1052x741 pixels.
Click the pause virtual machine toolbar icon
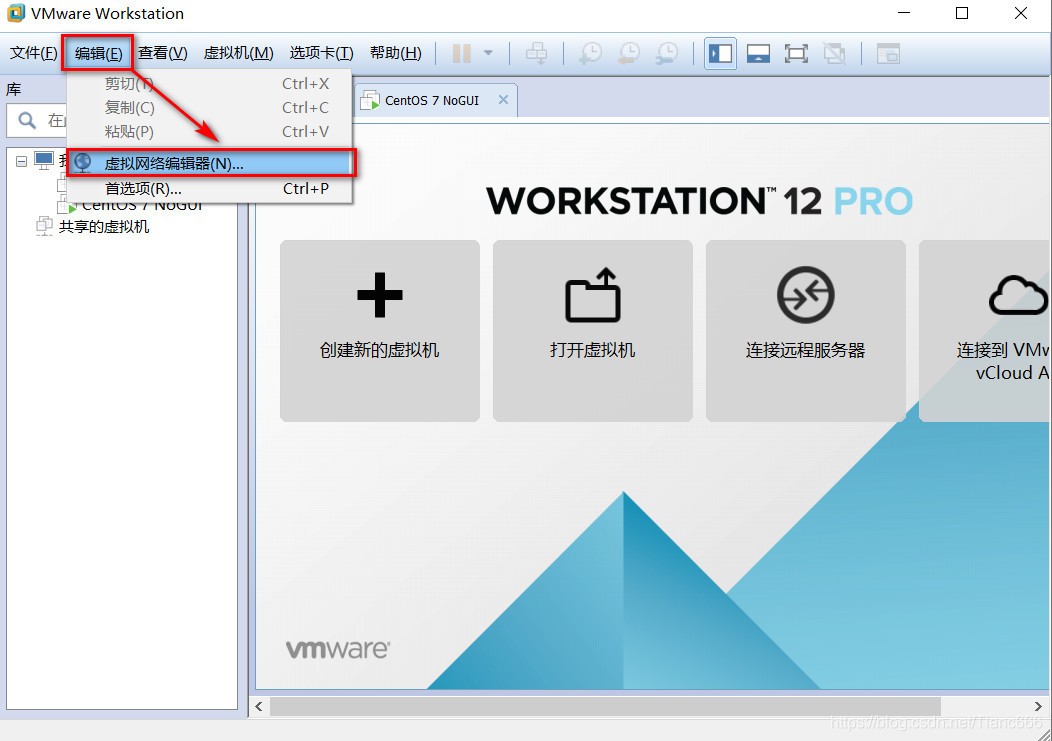[x=462, y=53]
